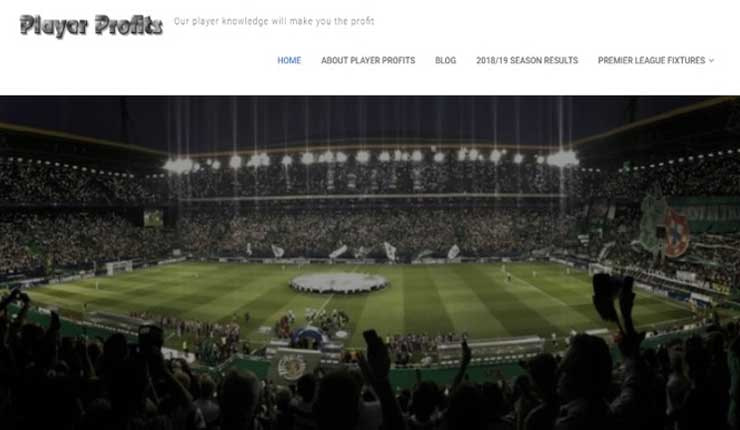This screenshot has width=740, height=430.
Task: Click the left goal on the pitch
Action: pyautogui.click(x=119, y=267)
